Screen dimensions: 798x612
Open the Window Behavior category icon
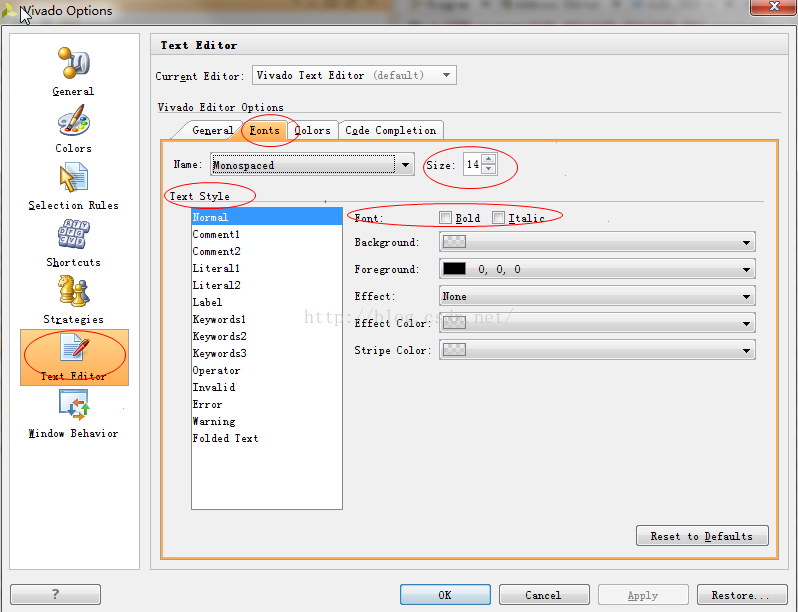[74, 405]
